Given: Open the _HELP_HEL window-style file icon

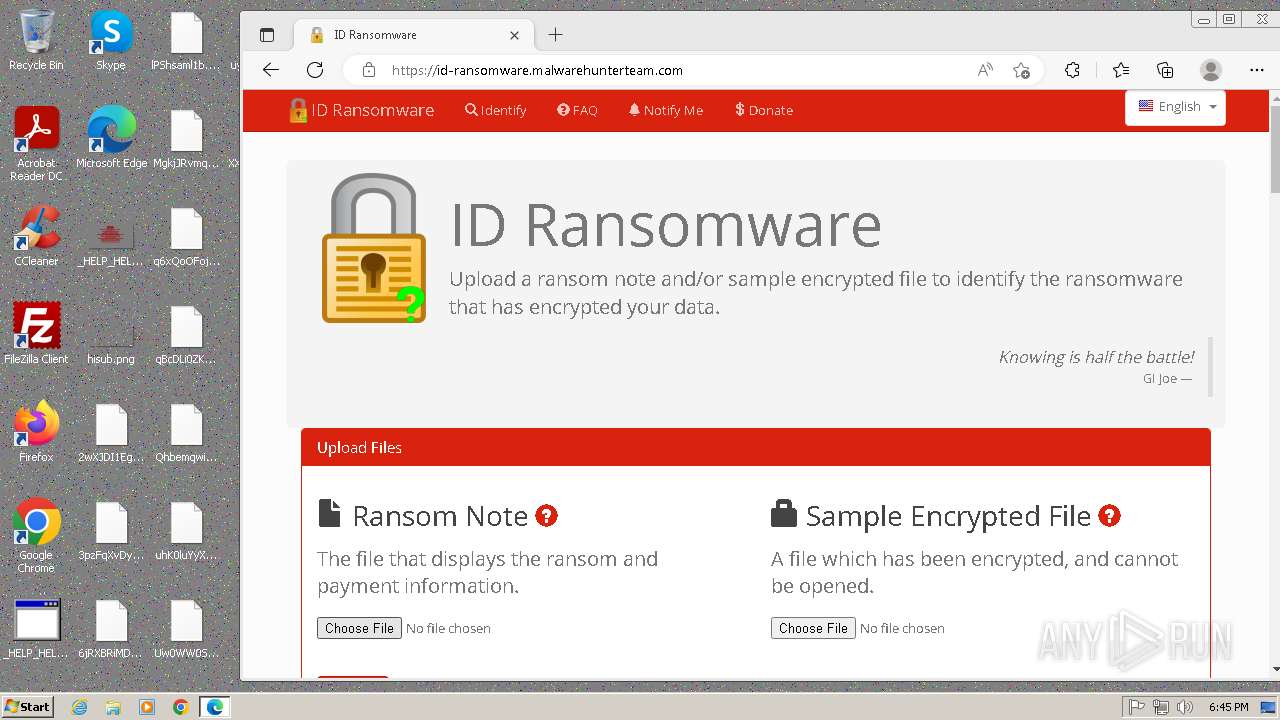Looking at the screenshot, I should (36, 628).
